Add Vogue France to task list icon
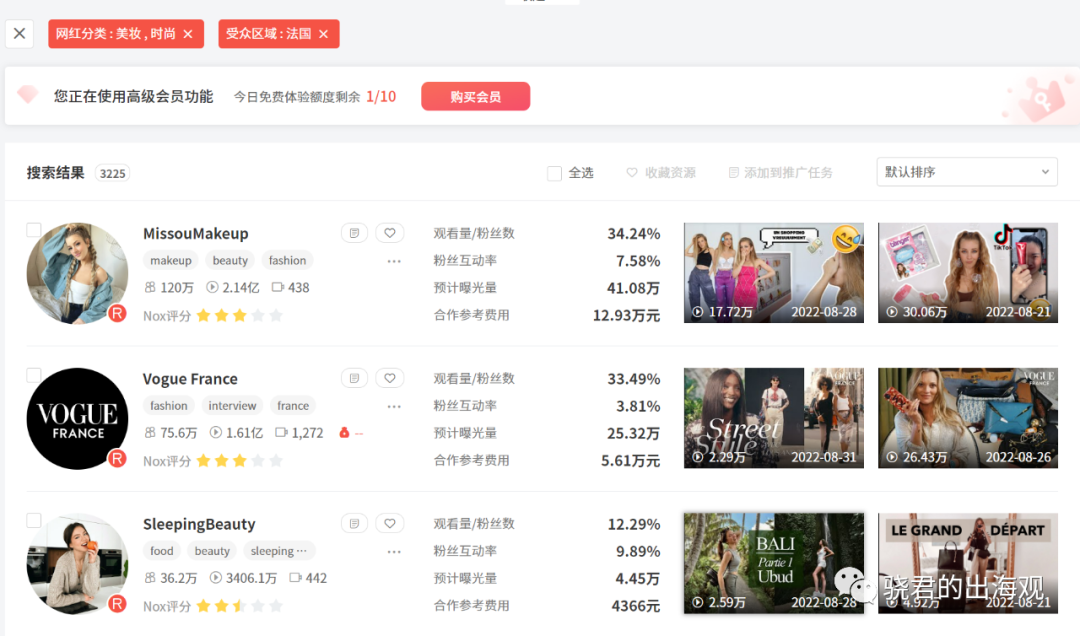The width and height of the screenshot is (1080, 636). click(354, 378)
